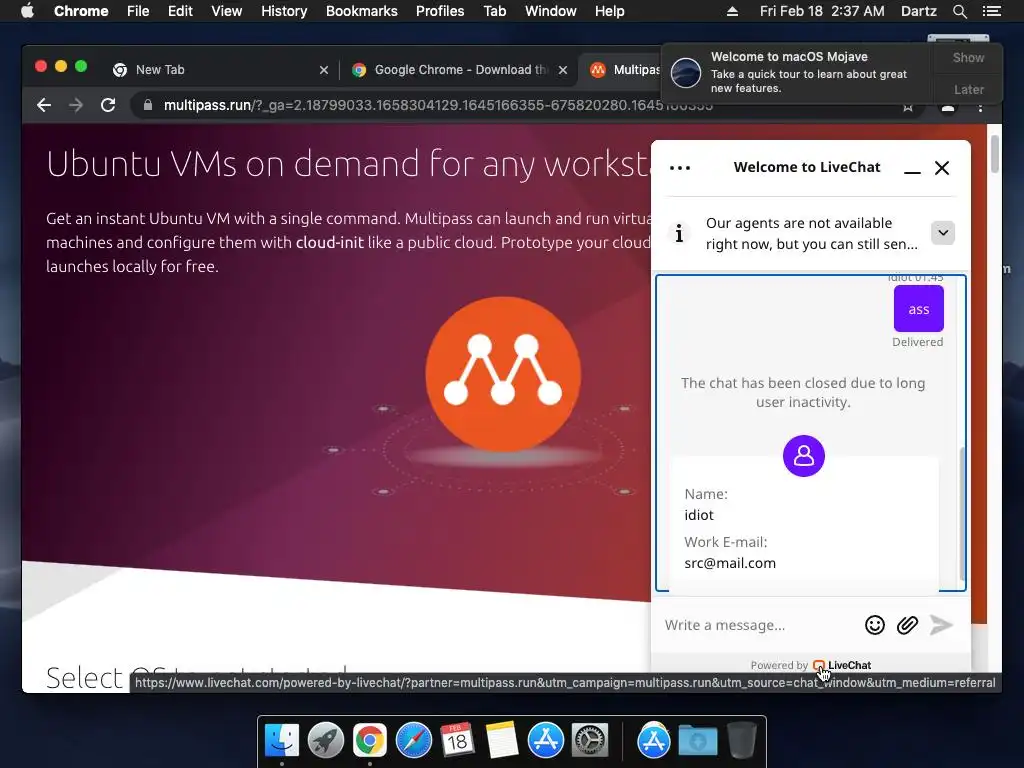Focus the multipass.run address bar
The height and width of the screenshot is (768, 1024).
438,105
